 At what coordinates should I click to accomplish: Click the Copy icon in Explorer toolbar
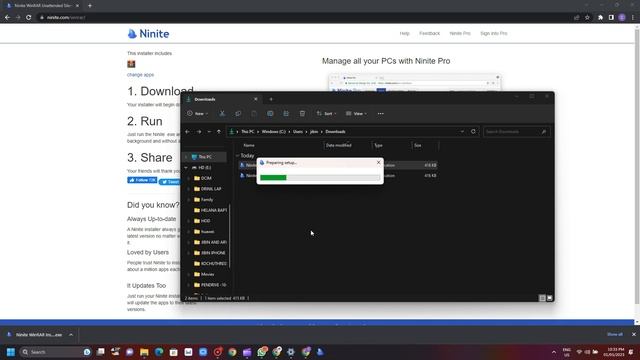coord(238,113)
